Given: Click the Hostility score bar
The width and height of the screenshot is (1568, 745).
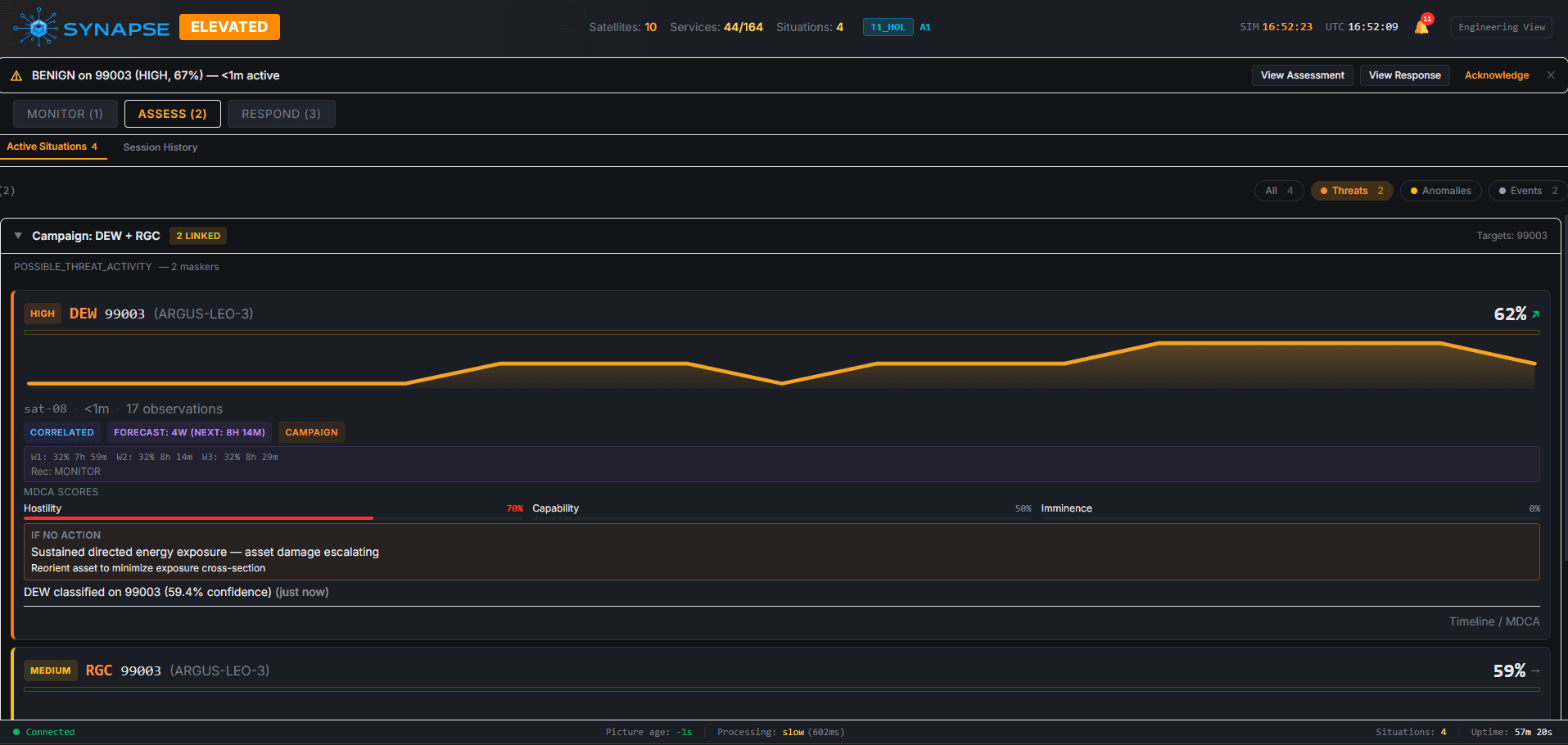Looking at the screenshot, I should click(199, 518).
